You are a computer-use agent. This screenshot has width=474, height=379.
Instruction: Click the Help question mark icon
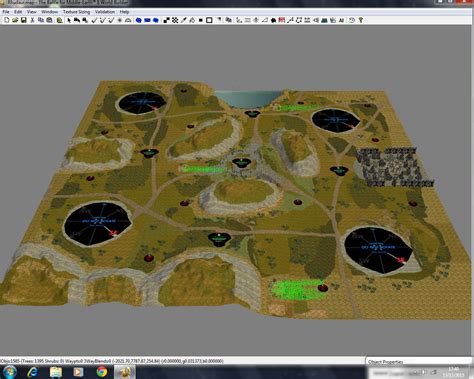360,20
